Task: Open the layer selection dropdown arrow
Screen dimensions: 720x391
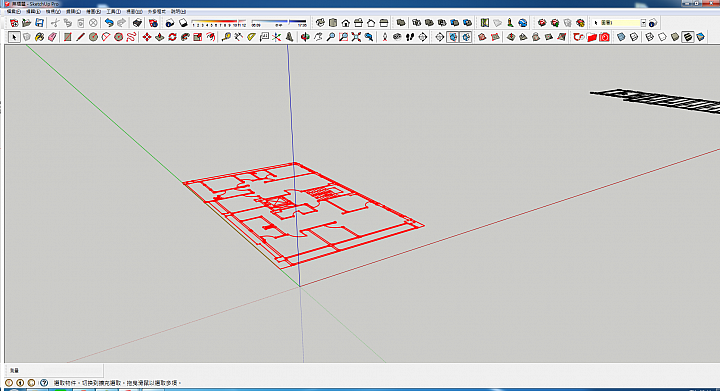Action: pos(643,22)
